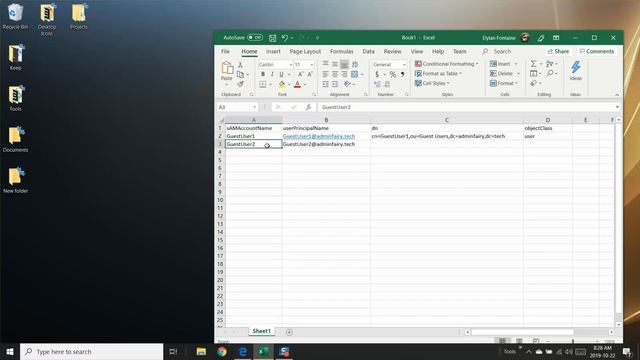Toggle Middle Align

[x=335, y=64]
